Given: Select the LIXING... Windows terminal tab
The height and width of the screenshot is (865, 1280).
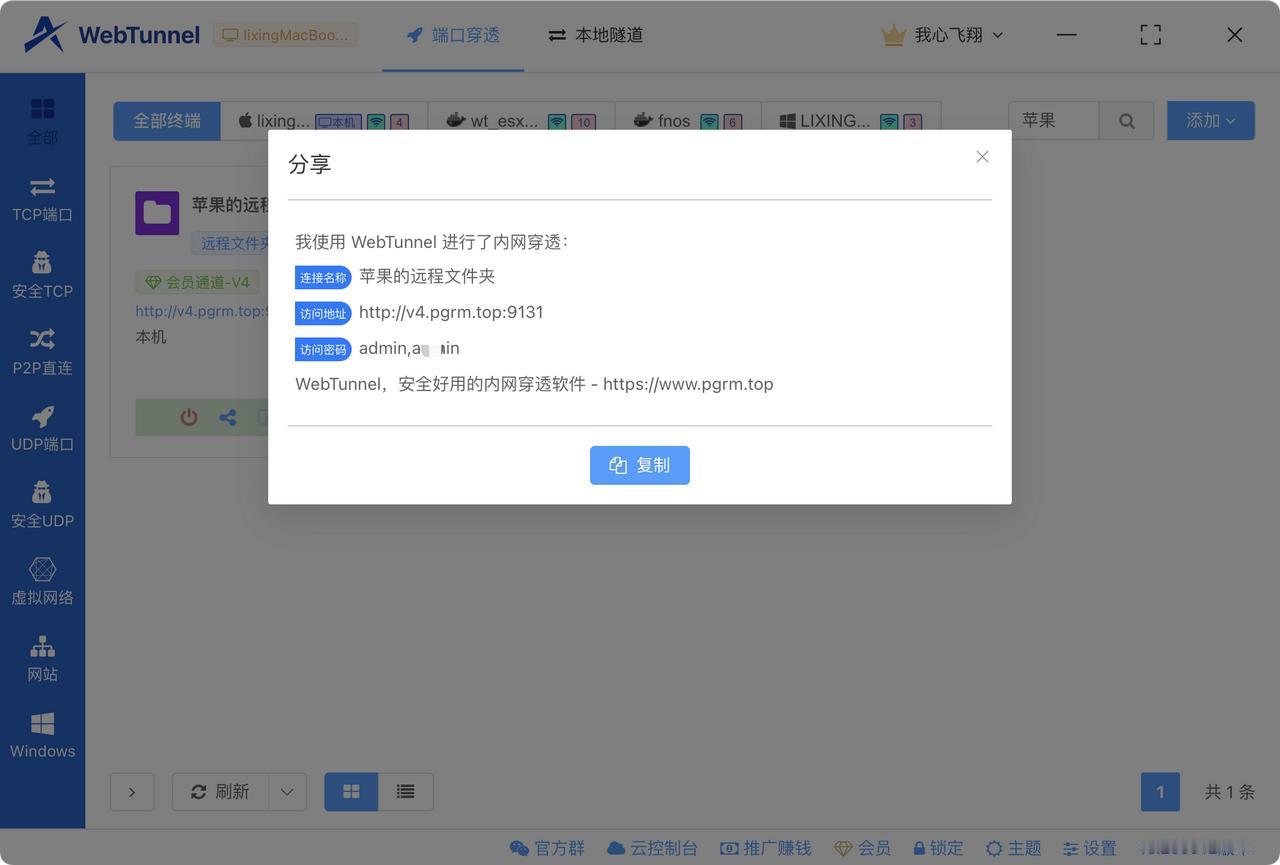Looking at the screenshot, I should (851, 121).
